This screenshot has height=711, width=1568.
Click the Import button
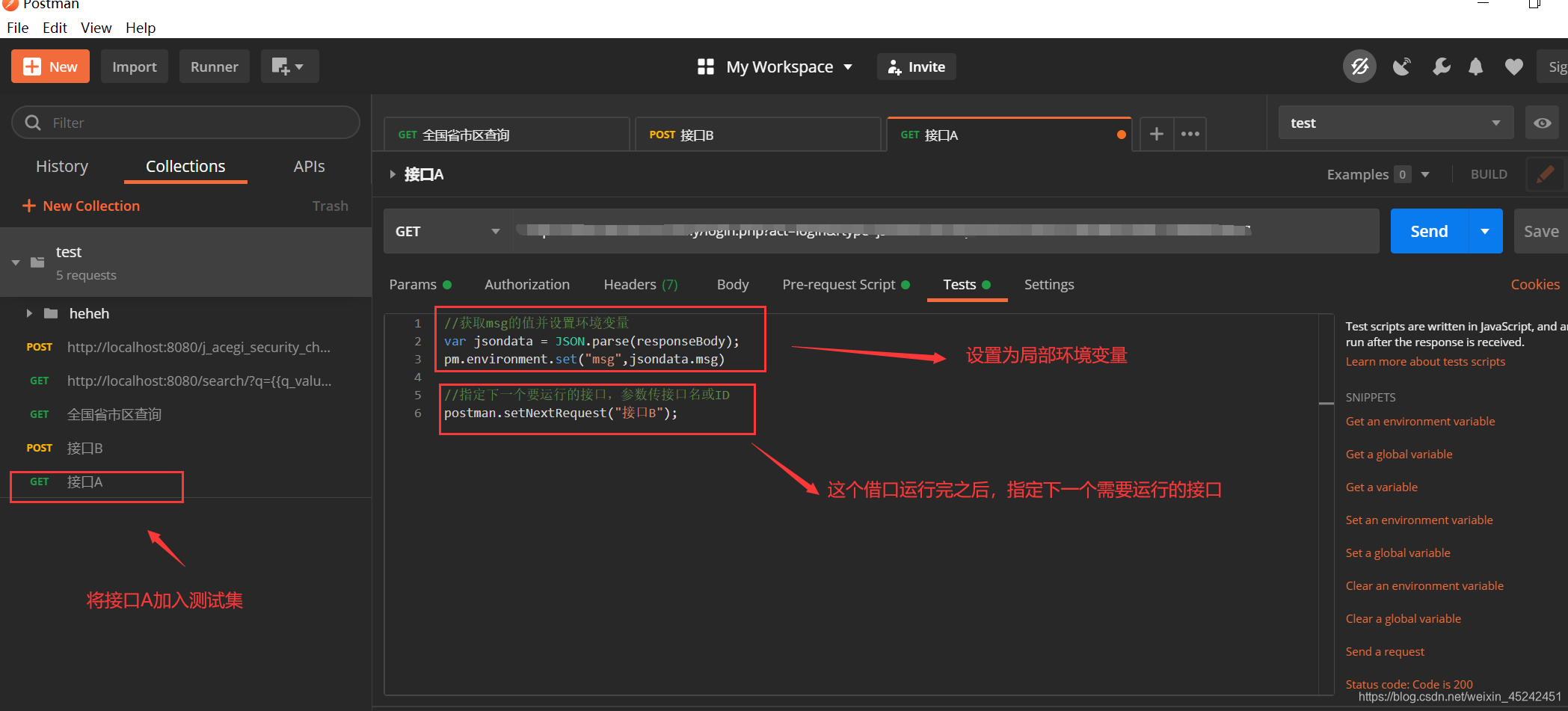point(135,67)
